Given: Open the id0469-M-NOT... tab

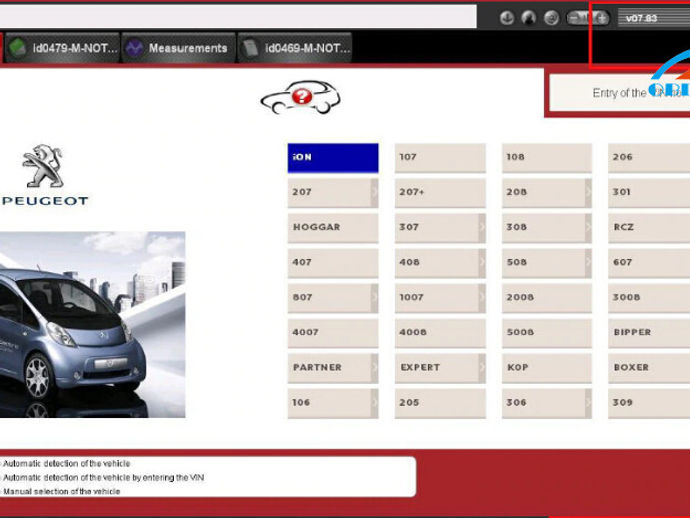Looking at the screenshot, I should tap(295, 48).
